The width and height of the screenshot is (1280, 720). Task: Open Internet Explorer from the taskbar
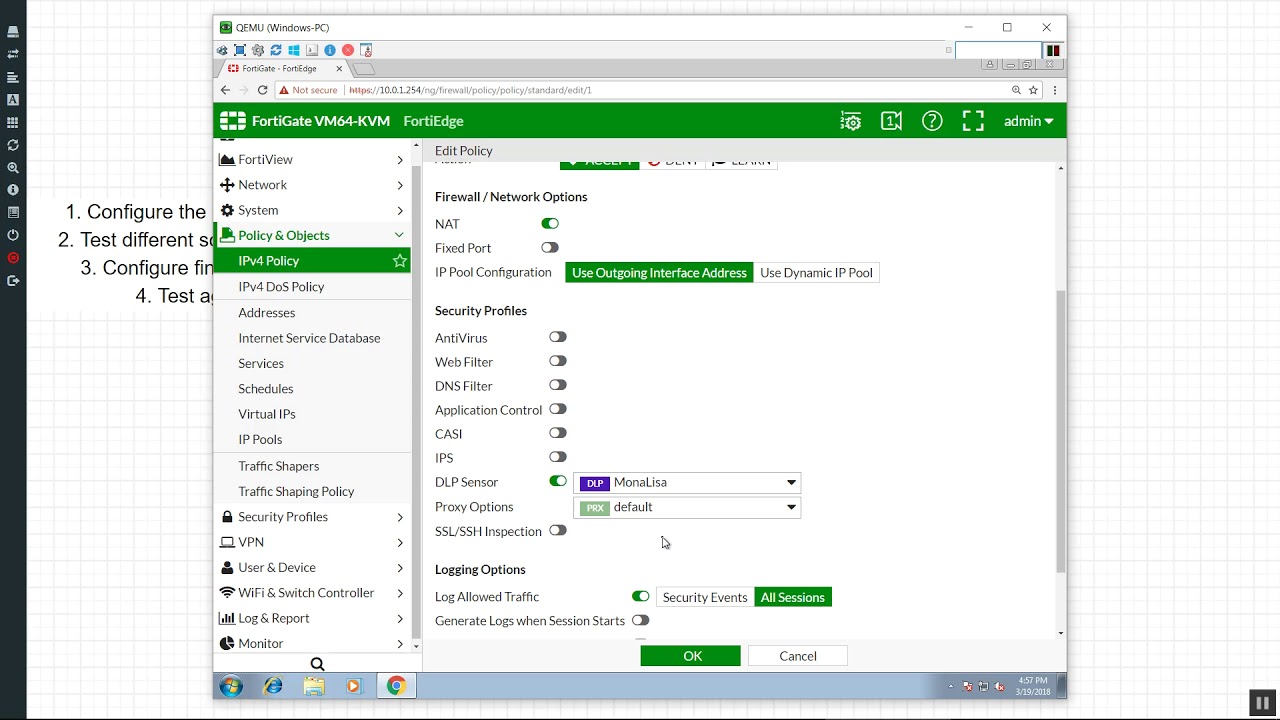[273, 686]
